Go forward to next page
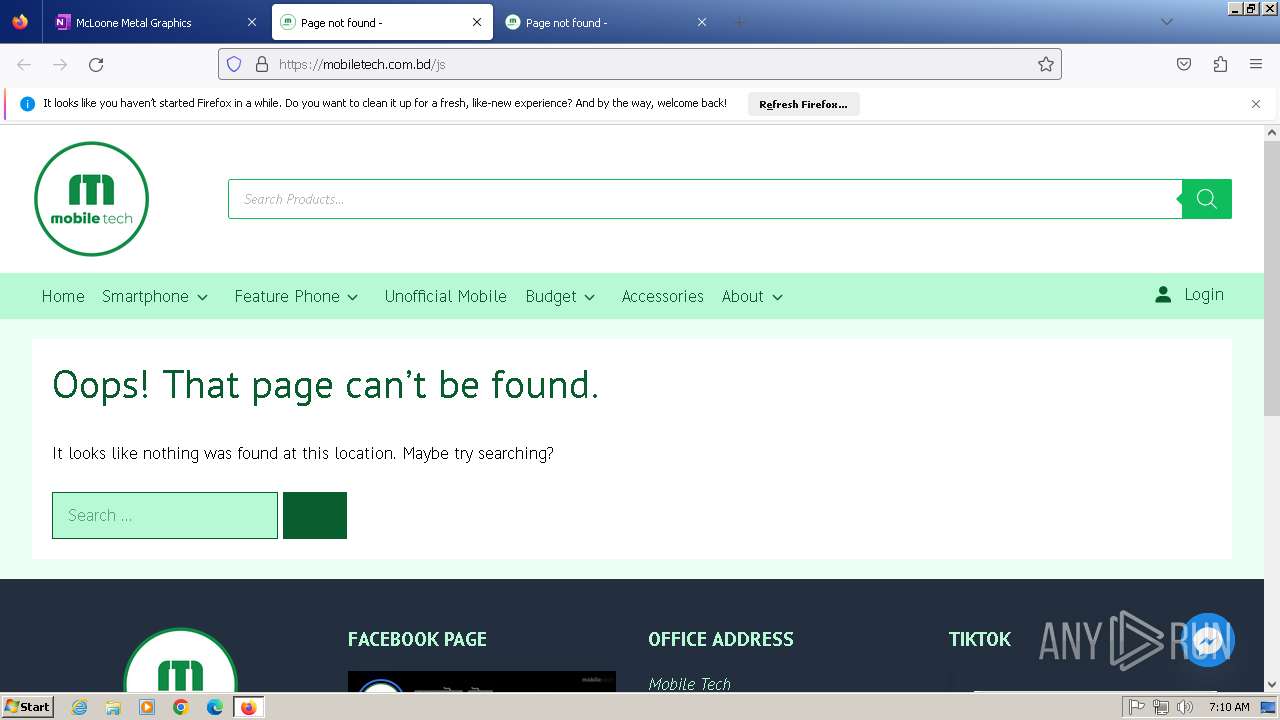Screen dimensions: 1280x720 [x=60, y=64]
